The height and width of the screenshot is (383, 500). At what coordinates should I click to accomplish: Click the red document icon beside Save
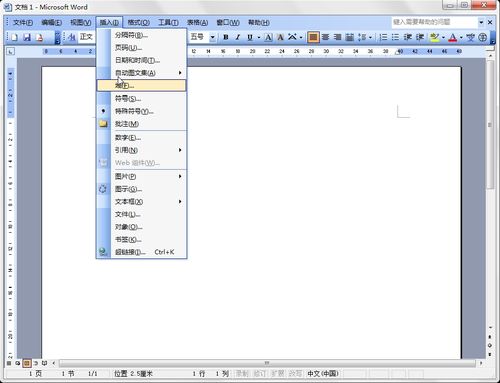pyautogui.click(x=39, y=37)
